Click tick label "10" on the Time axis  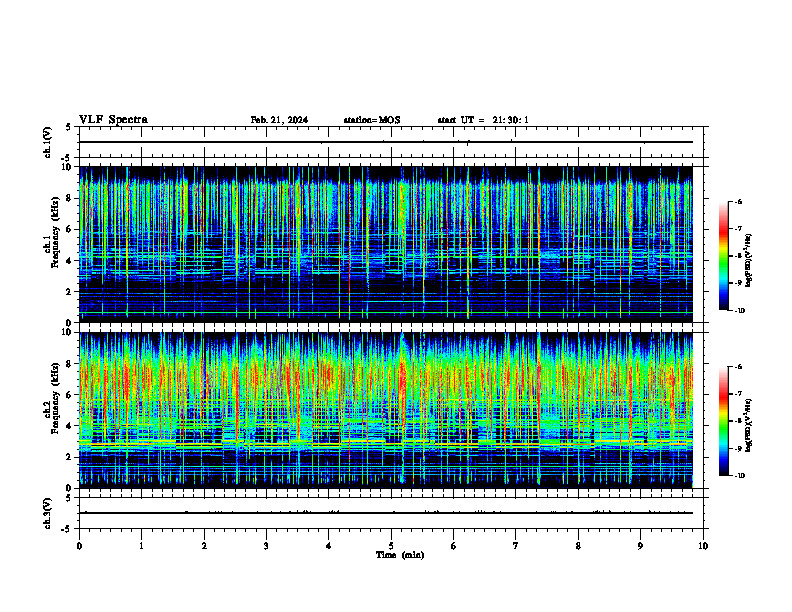(x=703, y=546)
